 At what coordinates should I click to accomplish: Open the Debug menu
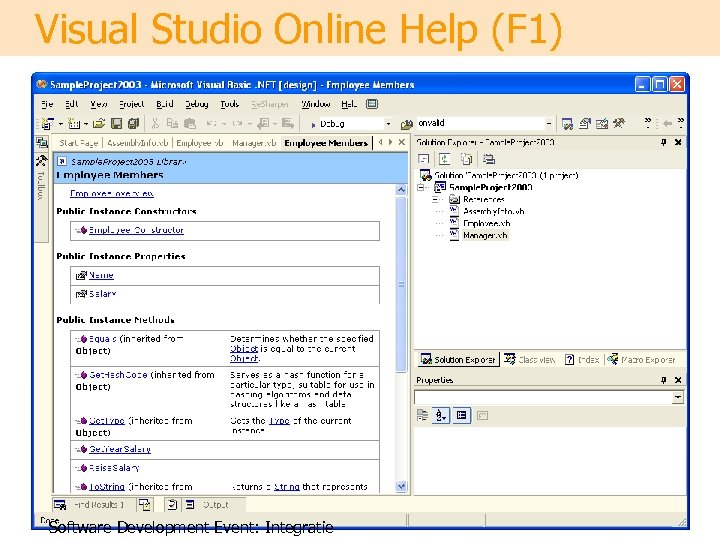pos(197,104)
